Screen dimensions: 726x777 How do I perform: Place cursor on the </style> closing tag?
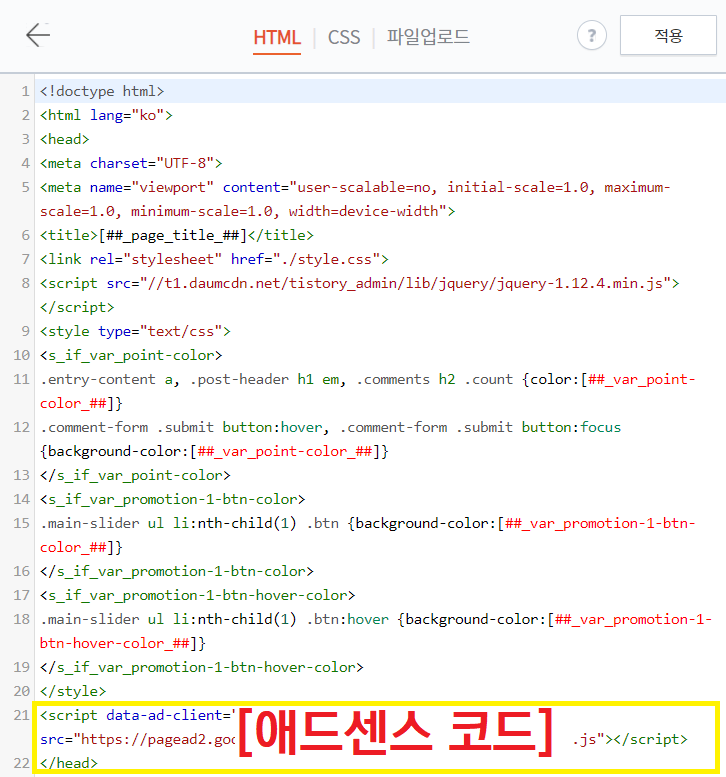point(73,691)
